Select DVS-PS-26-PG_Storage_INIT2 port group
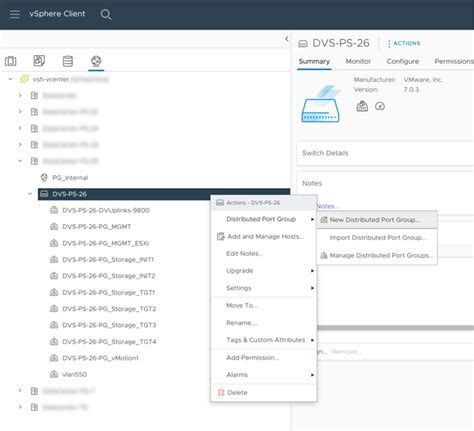Image resolution: width=474 pixels, height=431 pixels. click(109, 276)
